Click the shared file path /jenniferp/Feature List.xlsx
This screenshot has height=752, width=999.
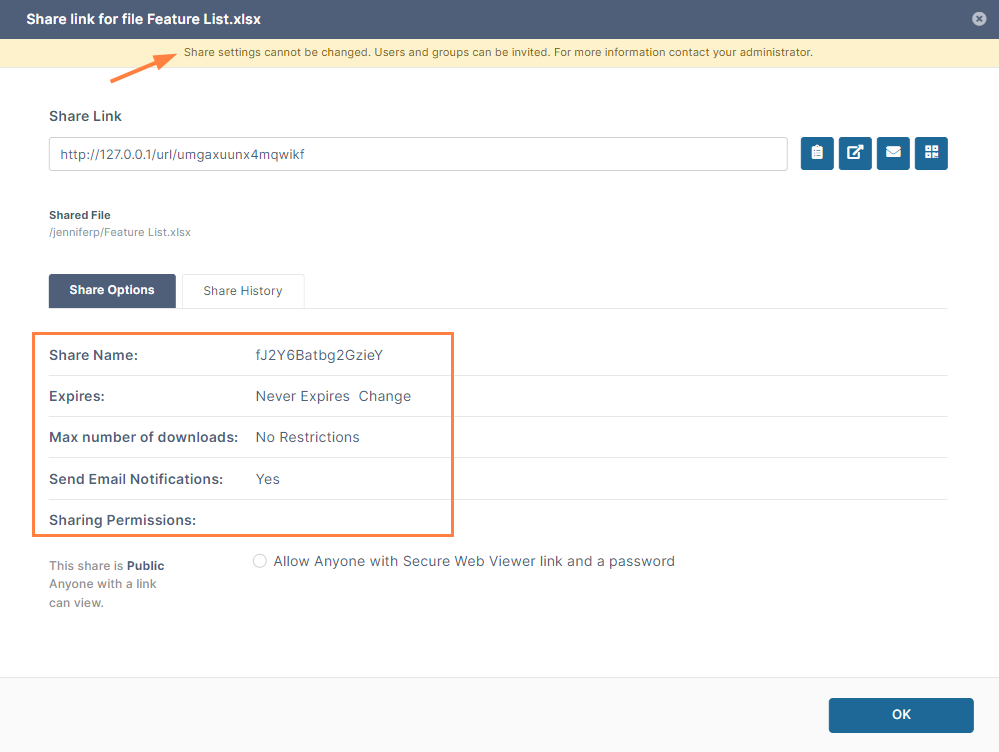[120, 232]
